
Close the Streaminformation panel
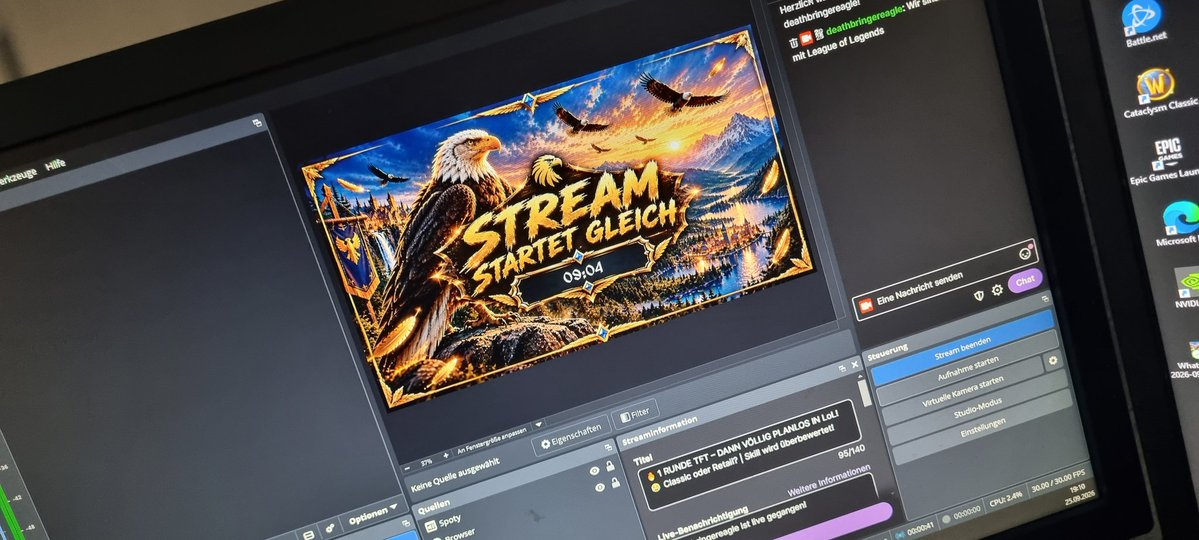point(854,366)
